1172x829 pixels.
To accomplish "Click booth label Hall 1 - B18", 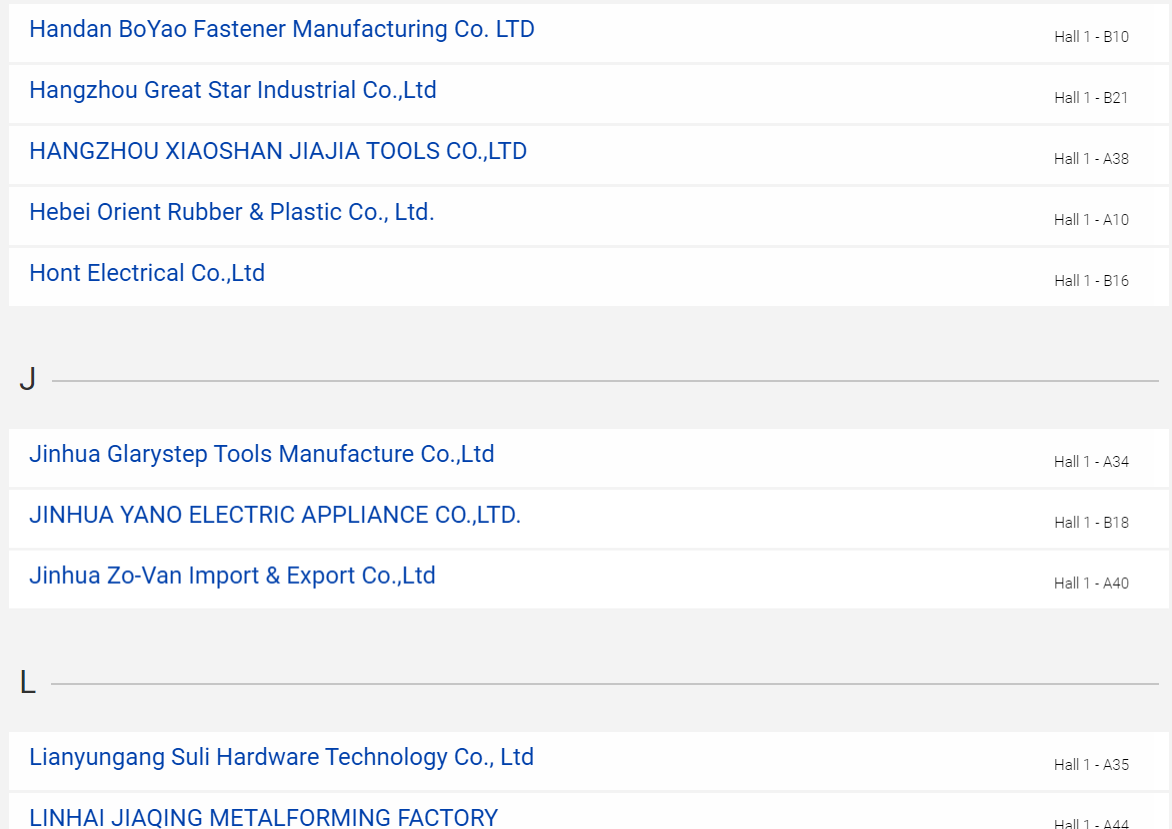I will pyautogui.click(x=1091, y=523).
